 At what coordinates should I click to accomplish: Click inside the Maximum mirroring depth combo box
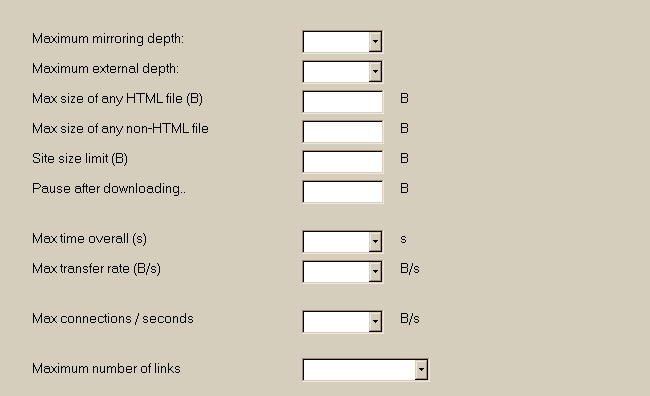[336, 42]
